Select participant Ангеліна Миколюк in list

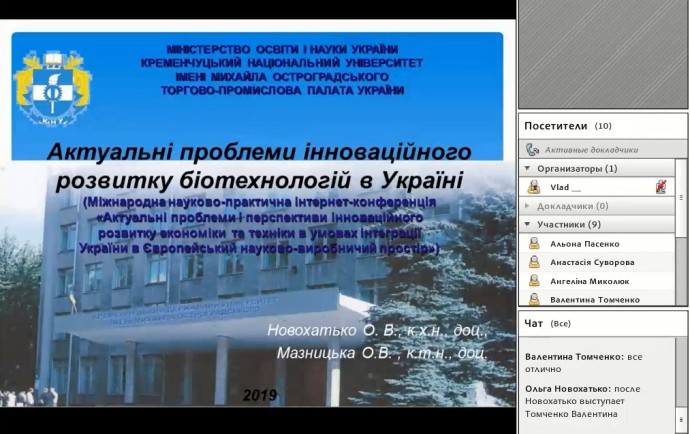(x=590, y=281)
